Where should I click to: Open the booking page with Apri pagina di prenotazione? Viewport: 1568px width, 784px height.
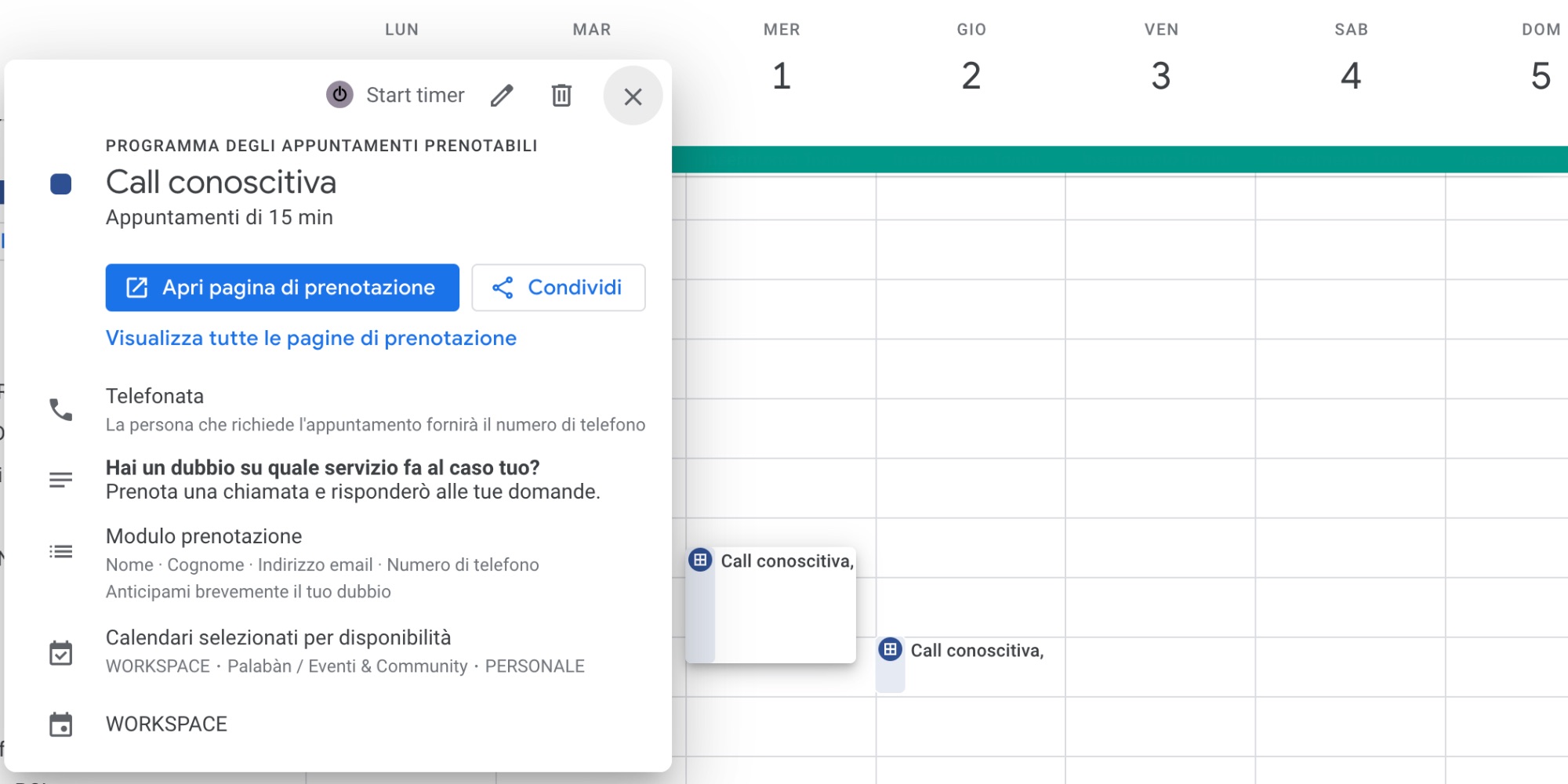click(x=282, y=288)
